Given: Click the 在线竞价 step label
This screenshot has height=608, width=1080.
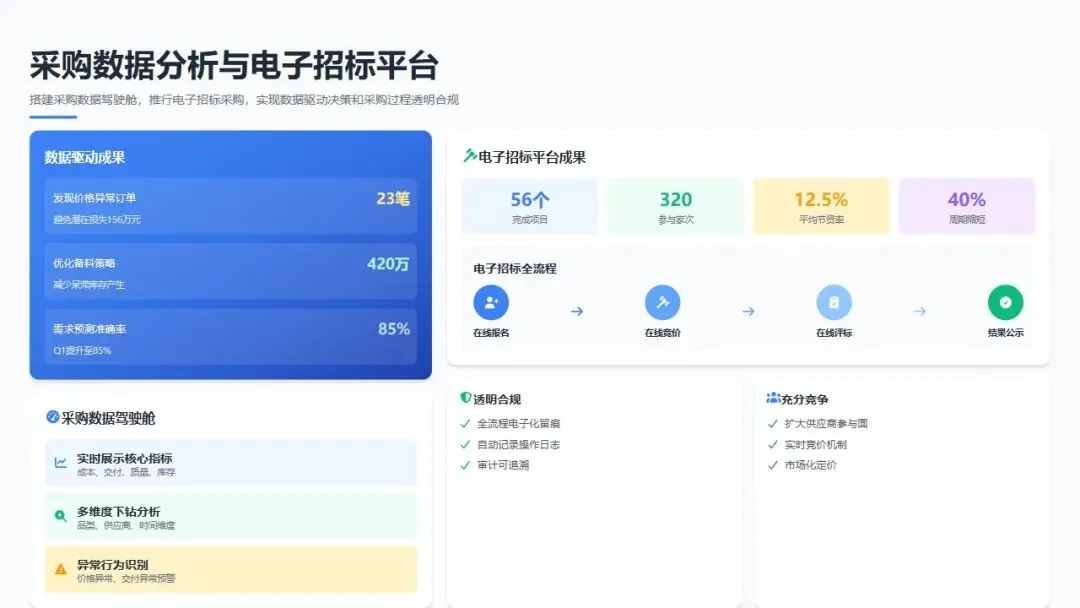Looking at the screenshot, I should pyautogui.click(x=663, y=333).
